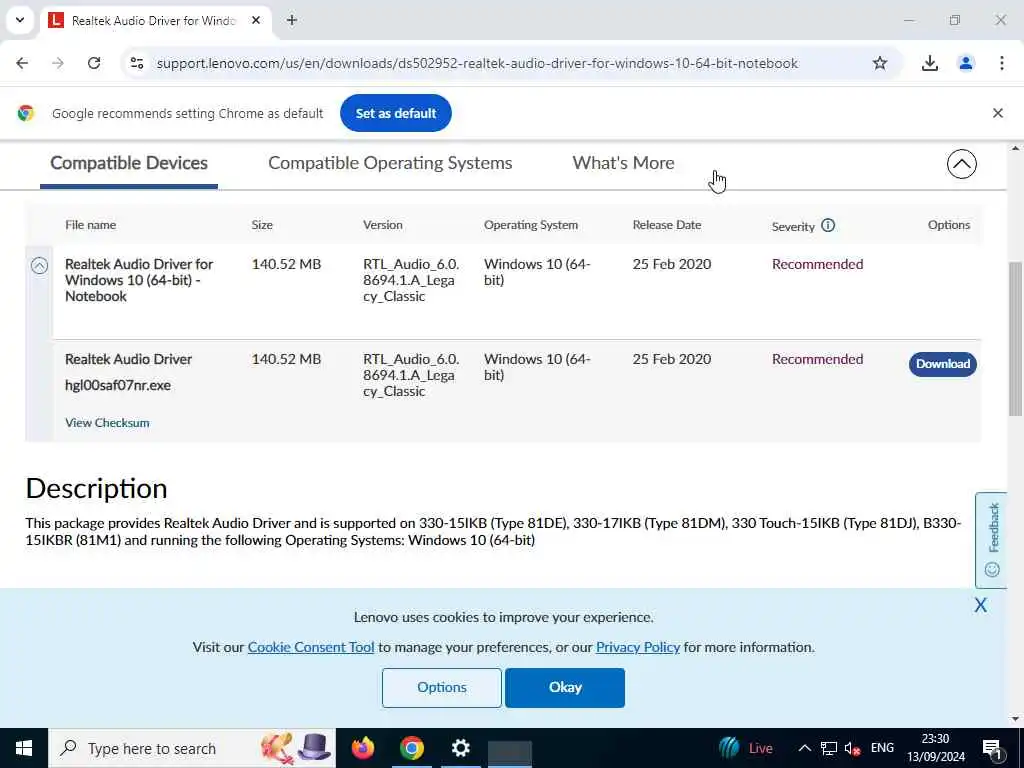Go back to the previous page

pyautogui.click(x=22, y=63)
